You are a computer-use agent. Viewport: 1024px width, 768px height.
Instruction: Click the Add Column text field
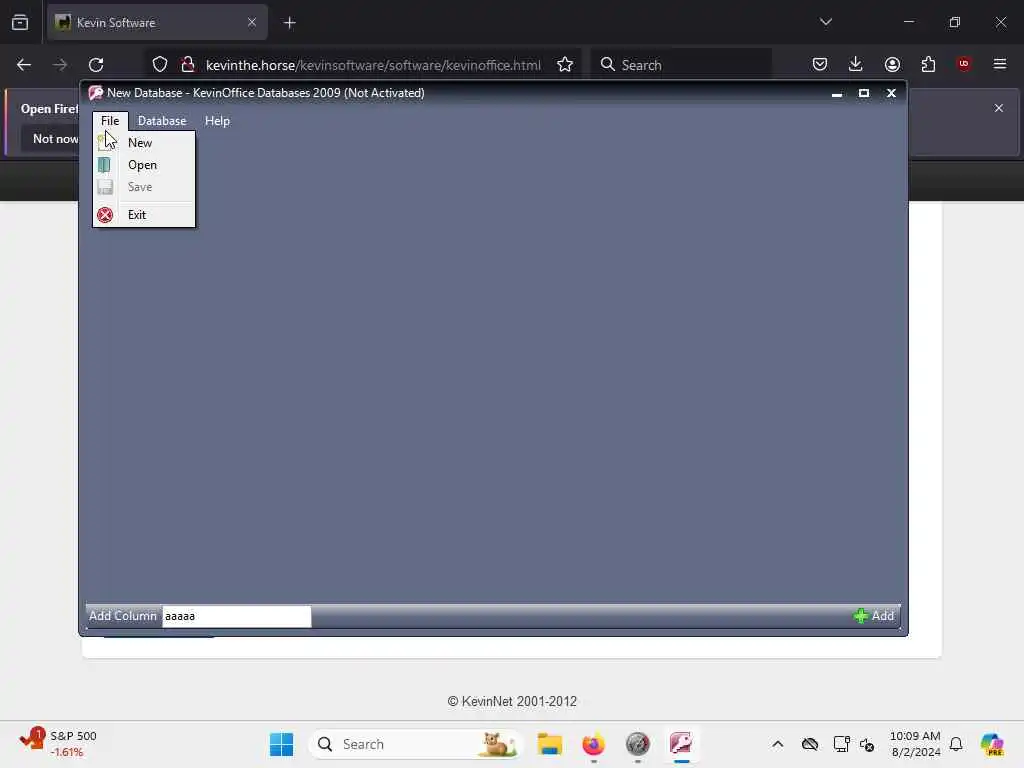tap(236, 616)
